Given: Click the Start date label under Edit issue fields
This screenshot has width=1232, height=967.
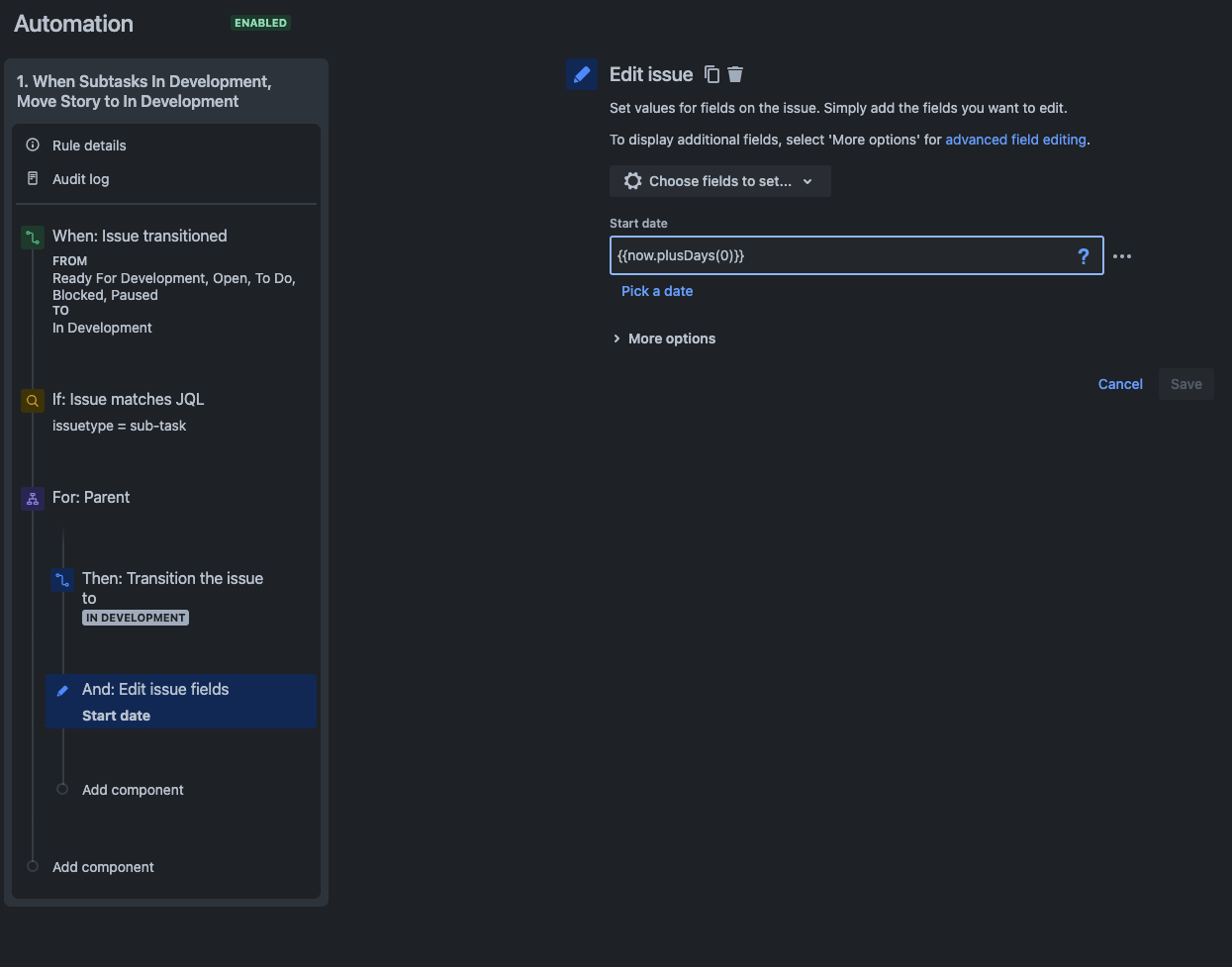Looking at the screenshot, I should 116,716.
